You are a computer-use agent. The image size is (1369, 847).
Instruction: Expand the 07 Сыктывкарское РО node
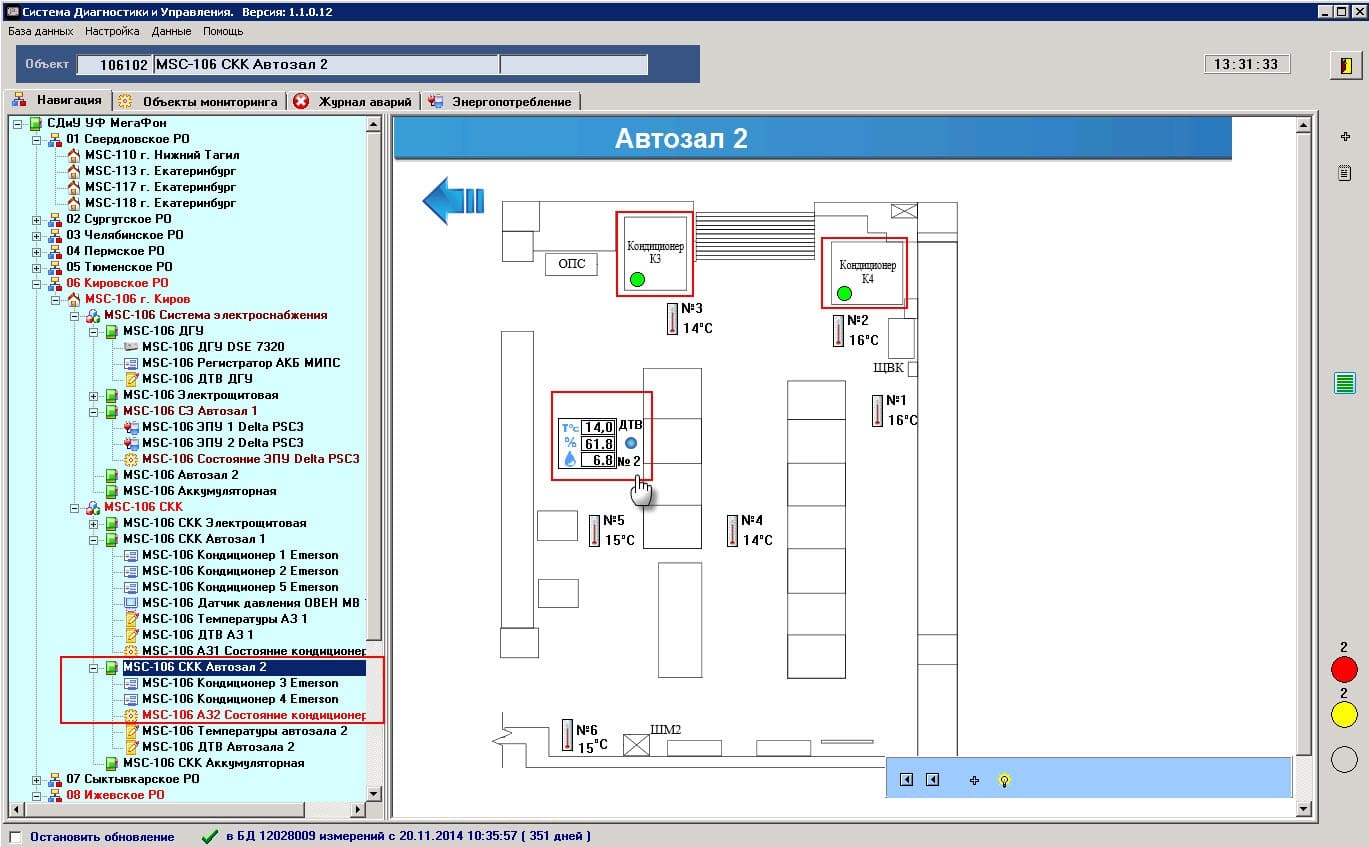click(37, 779)
